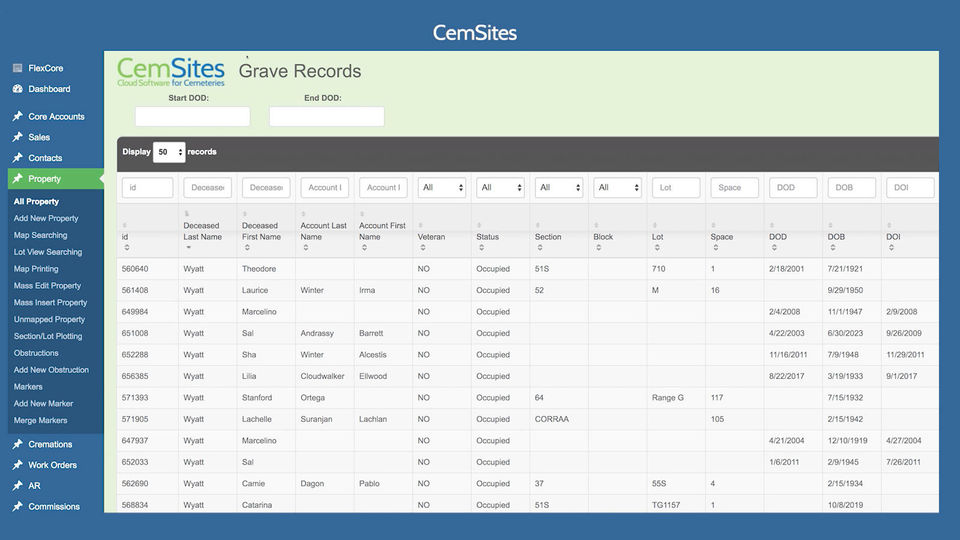Open Merge Markers link

(40, 421)
